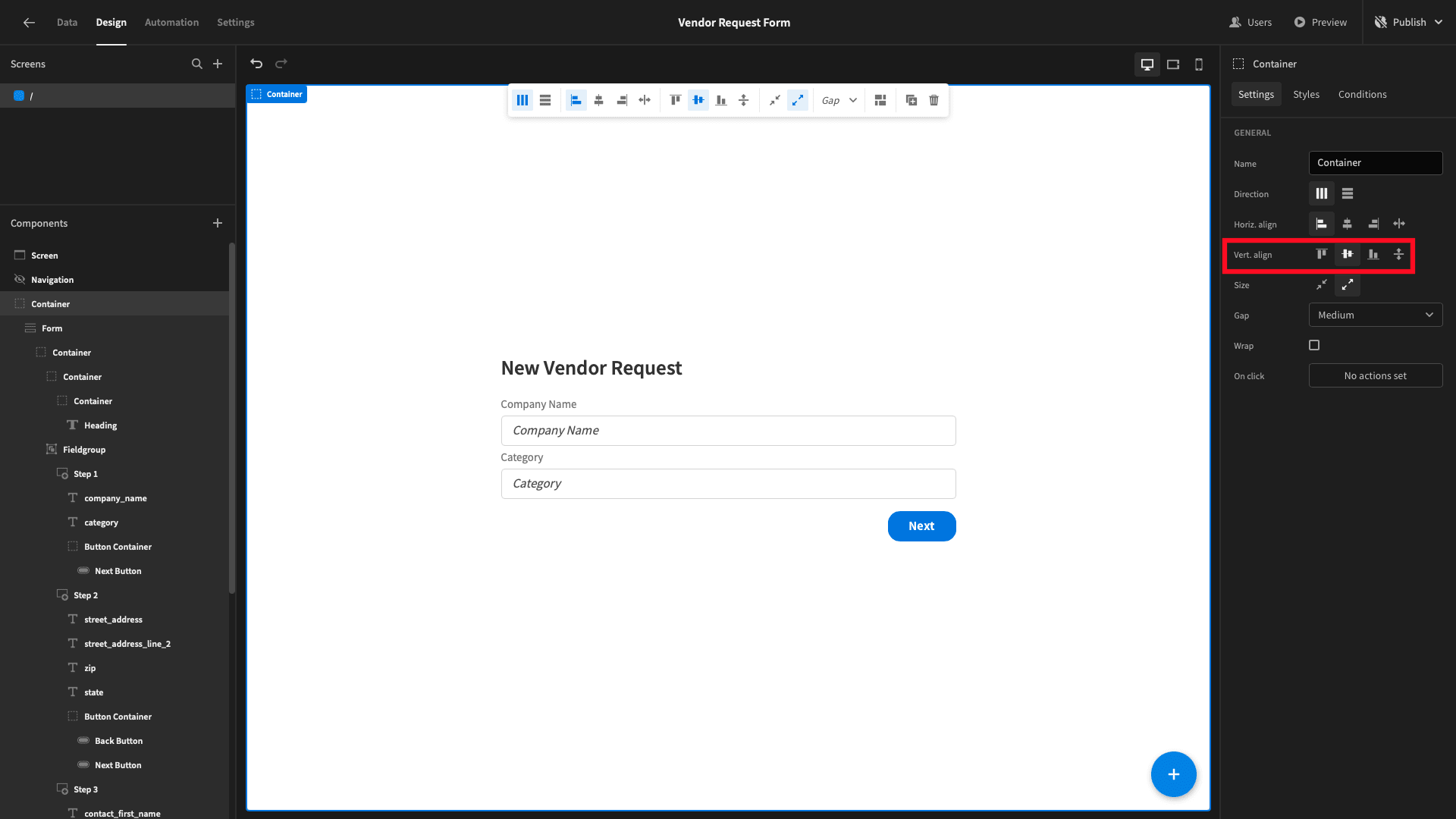Toggle the Wrap checkbox for container
Screen dimensions: 1456x819
click(x=1314, y=344)
